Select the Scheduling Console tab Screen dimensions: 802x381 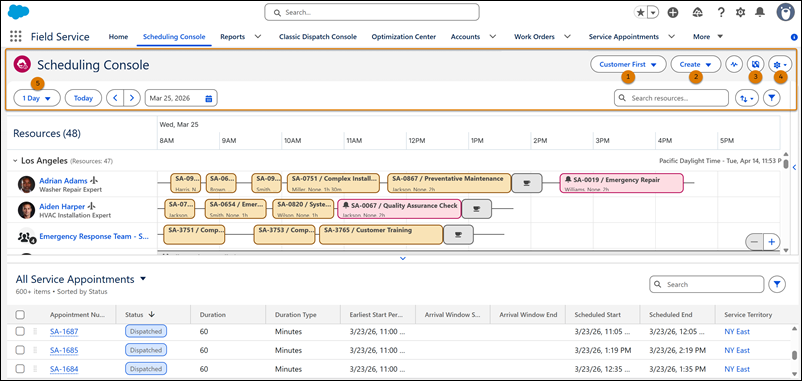tap(174, 37)
